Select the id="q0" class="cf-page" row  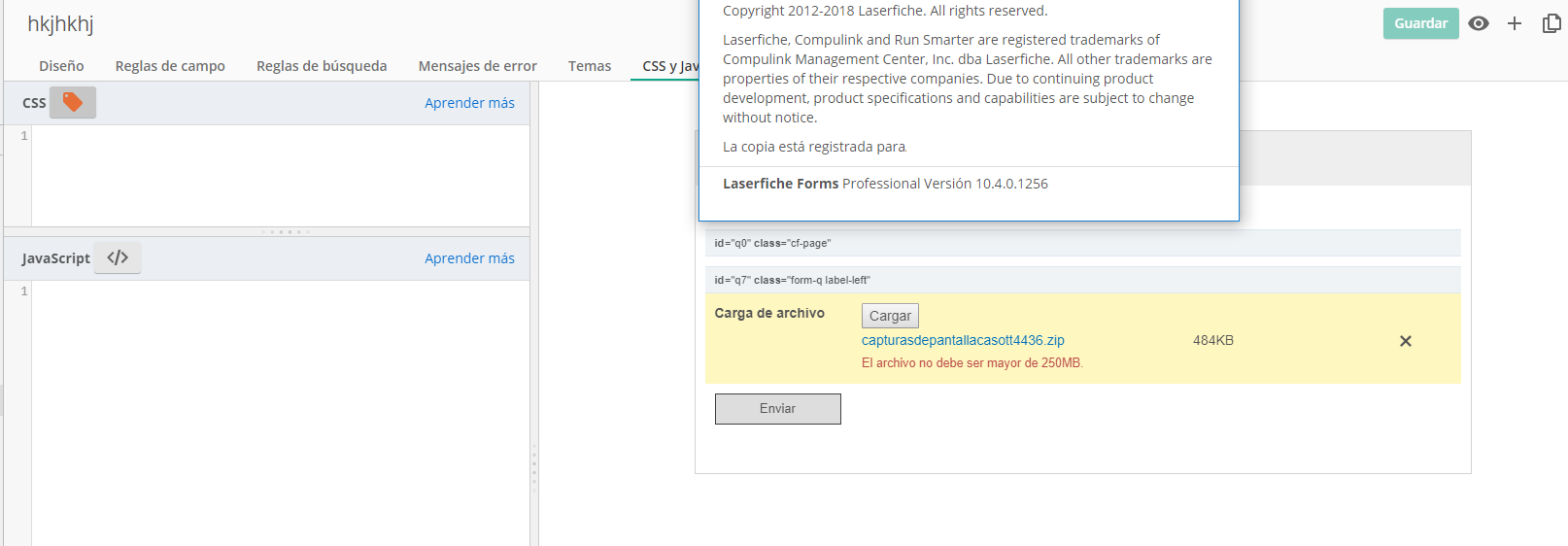tap(1082, 243)
